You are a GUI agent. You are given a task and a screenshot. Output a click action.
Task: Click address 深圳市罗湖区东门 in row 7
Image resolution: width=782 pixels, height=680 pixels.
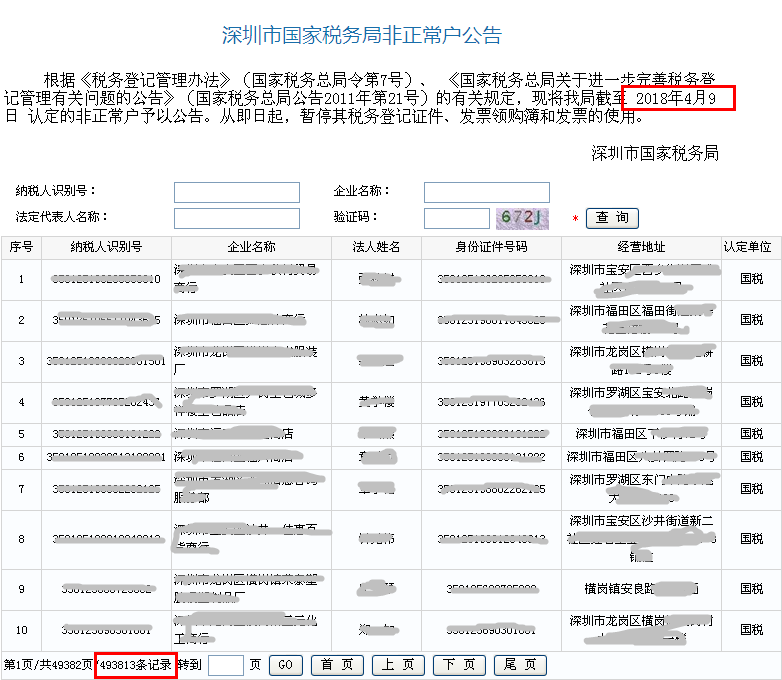tap(618, 480)
